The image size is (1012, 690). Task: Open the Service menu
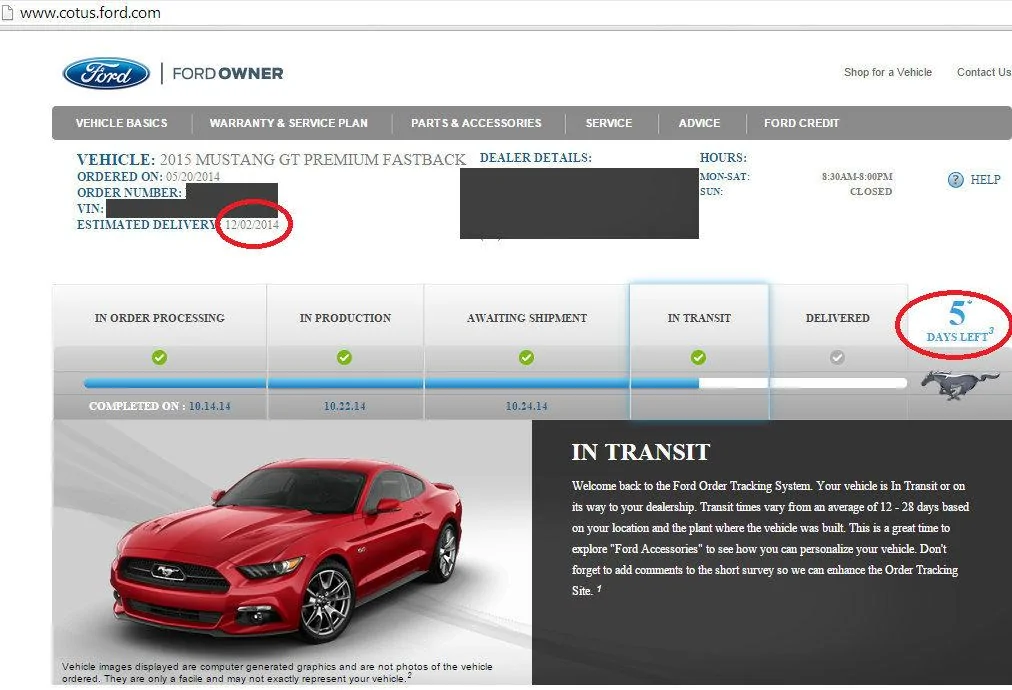(609, 123)
